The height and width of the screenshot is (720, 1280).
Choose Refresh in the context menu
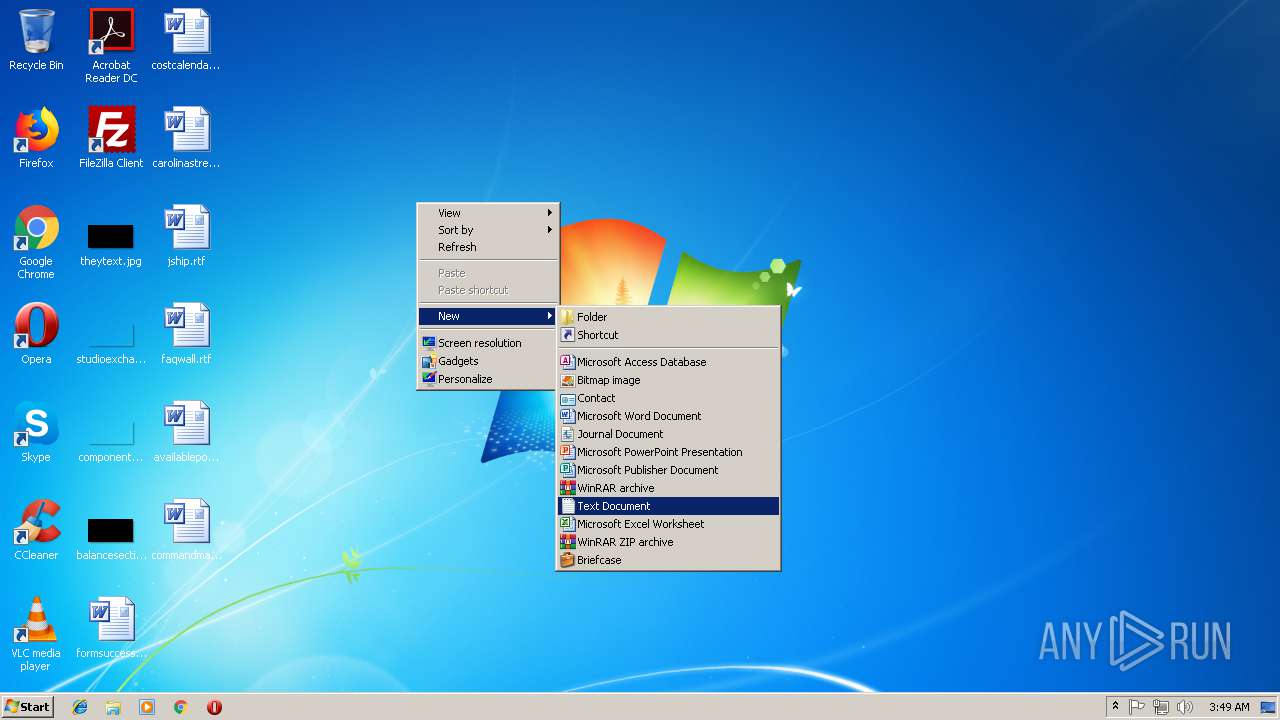point(488,247)
